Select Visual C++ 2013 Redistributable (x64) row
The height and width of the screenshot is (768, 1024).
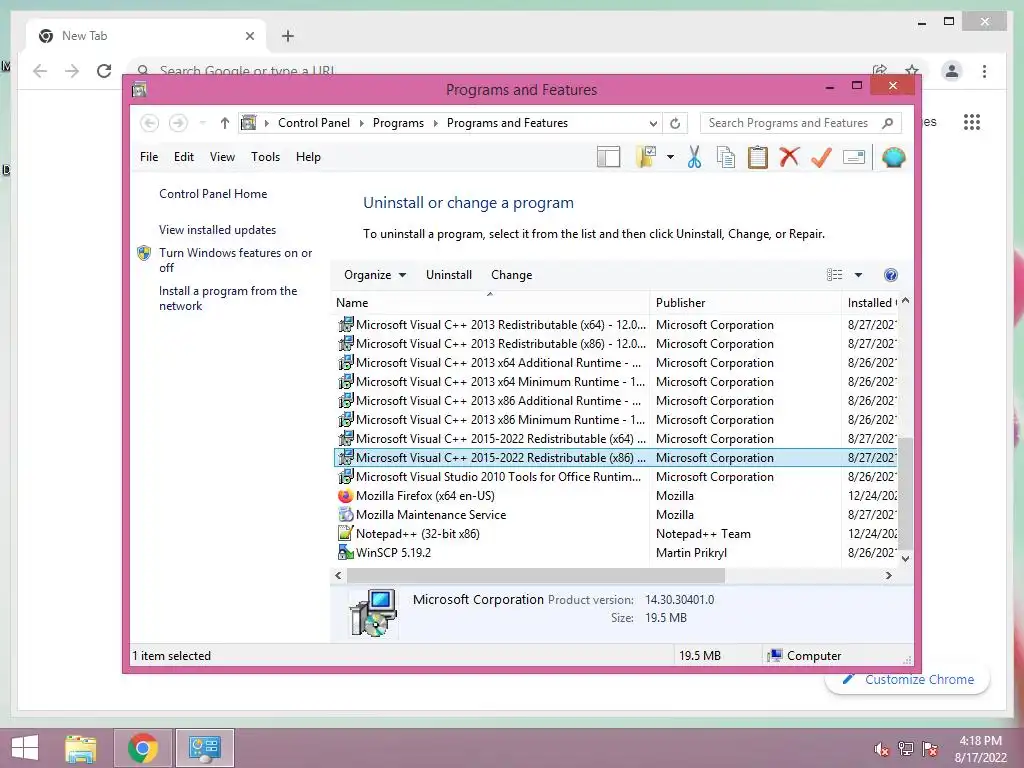coord(615,325)
